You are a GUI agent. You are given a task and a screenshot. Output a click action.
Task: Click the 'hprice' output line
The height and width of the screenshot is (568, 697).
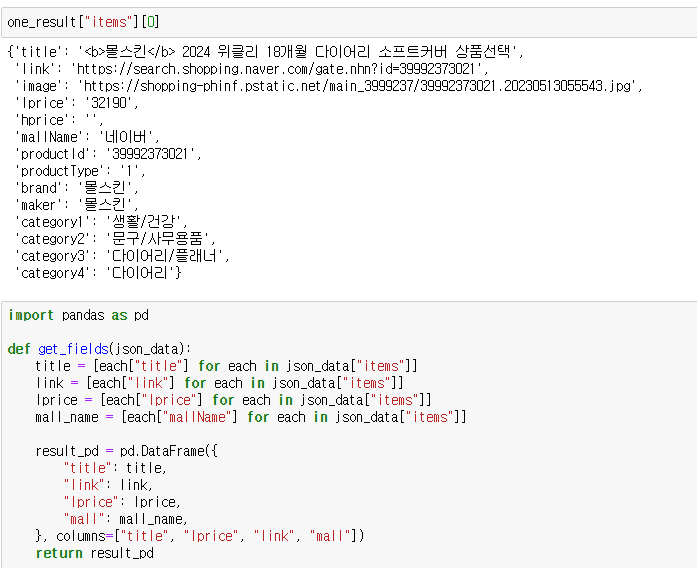59,120
